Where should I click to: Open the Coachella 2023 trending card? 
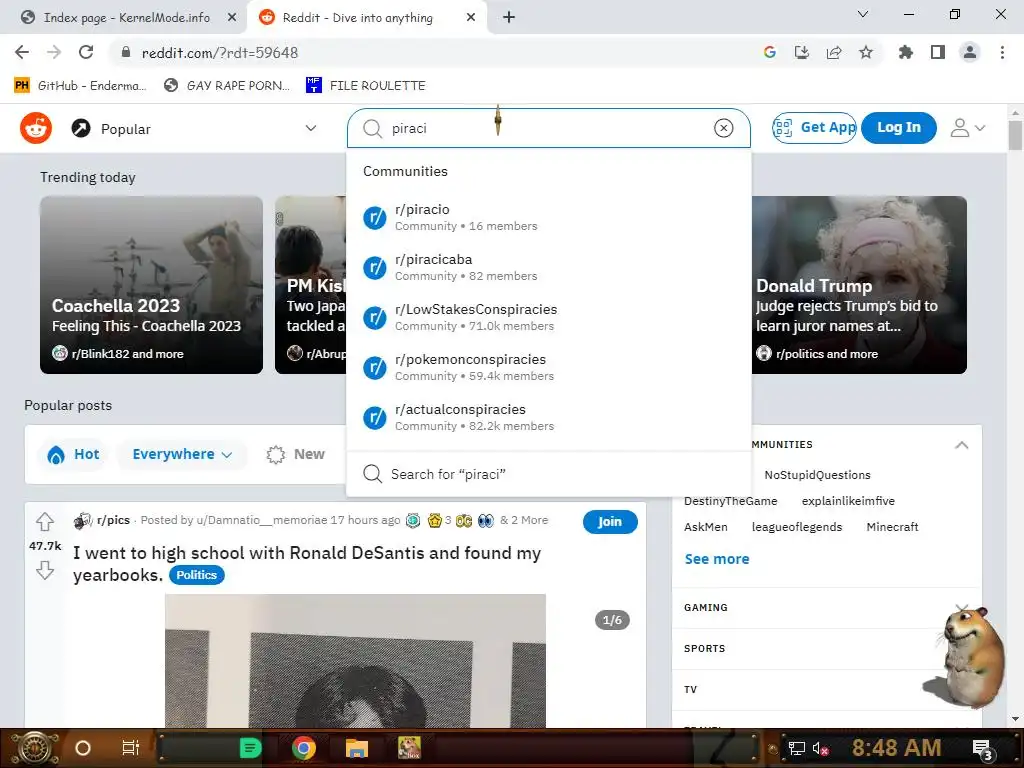click(x=152, y=285)
